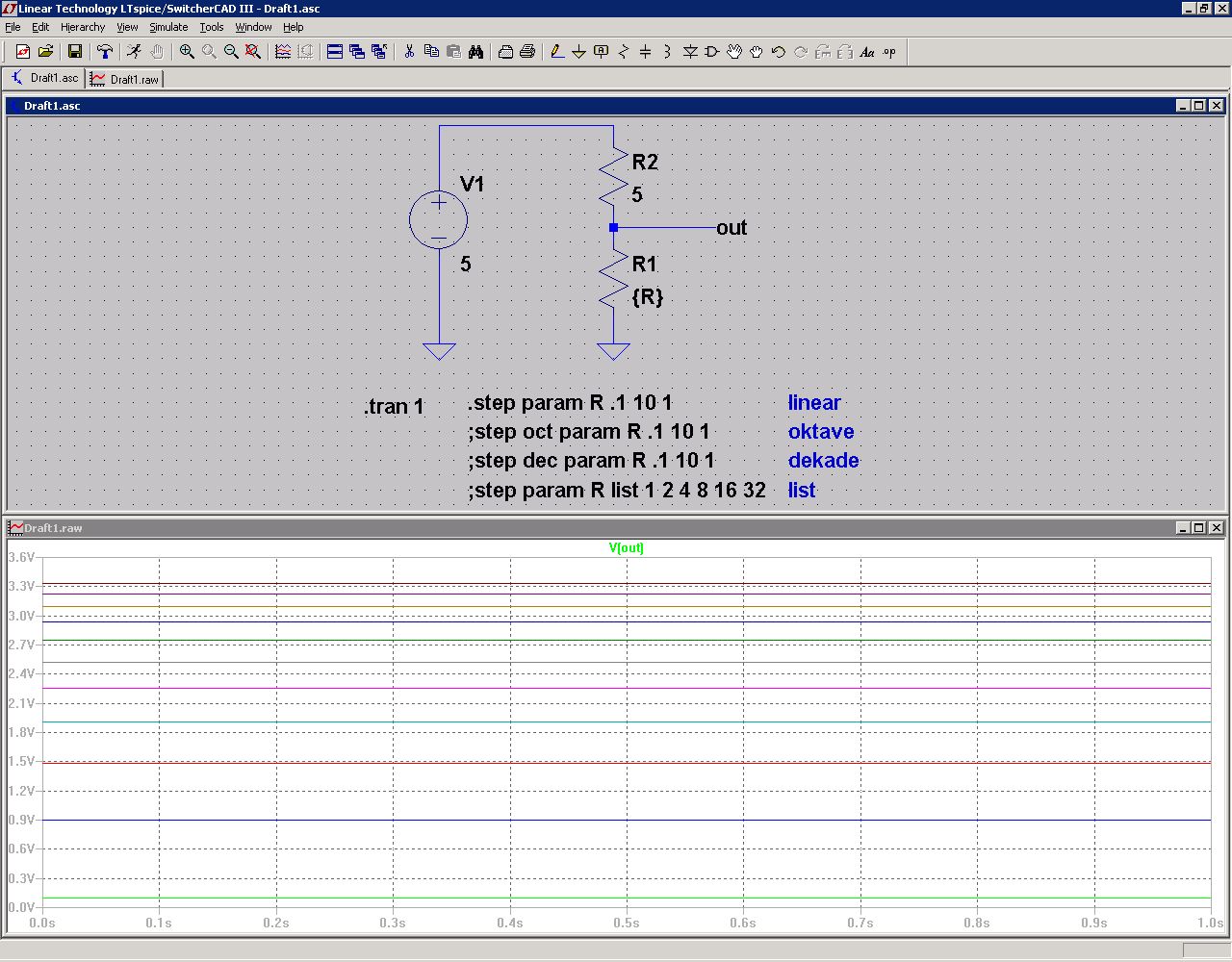The height and width of the screenshot is (962, 1232).
Task: Select the Diode component tool
Action: 689,52
